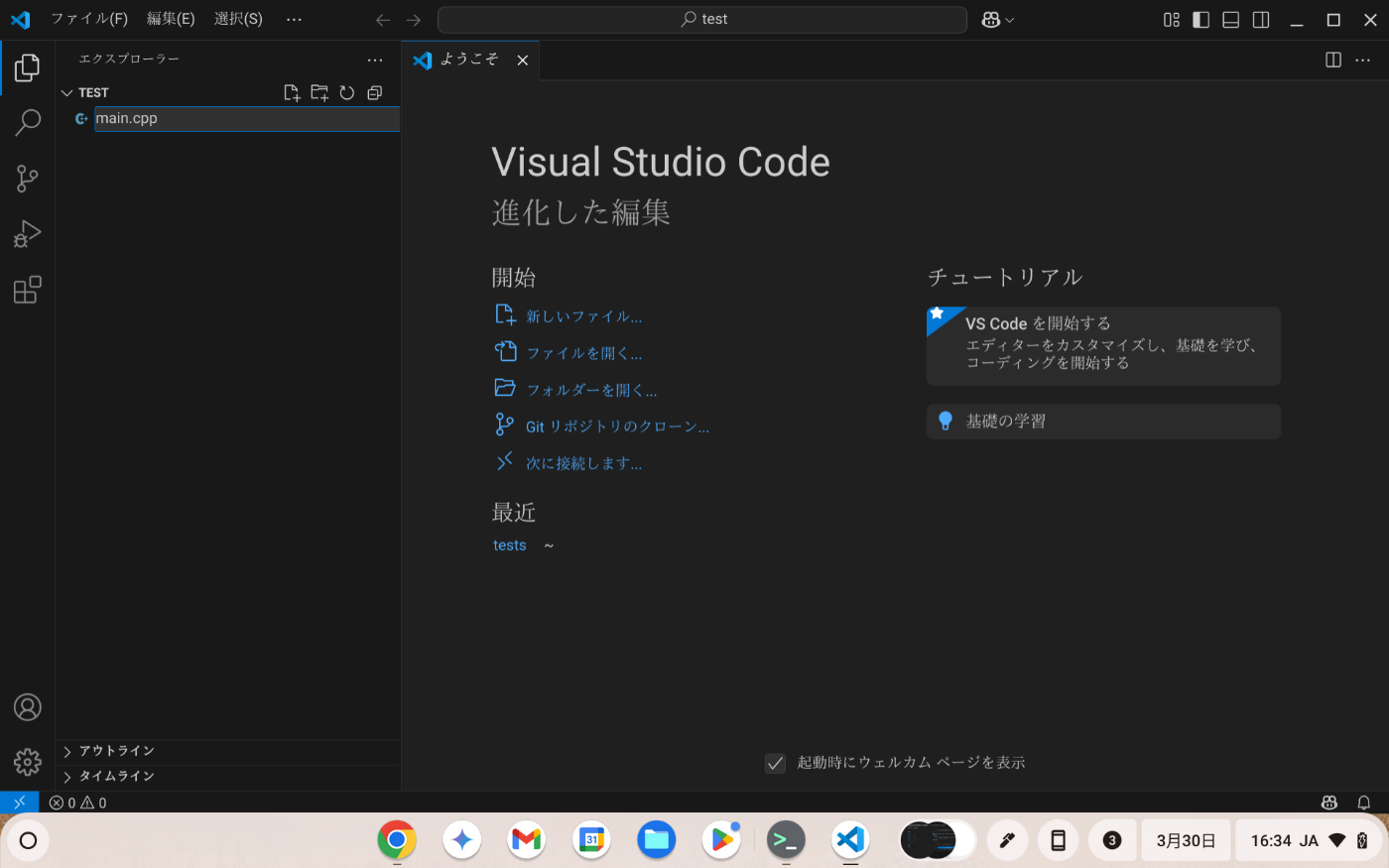
Task: Split the editor to the right
Action: tap(1333, 60)
